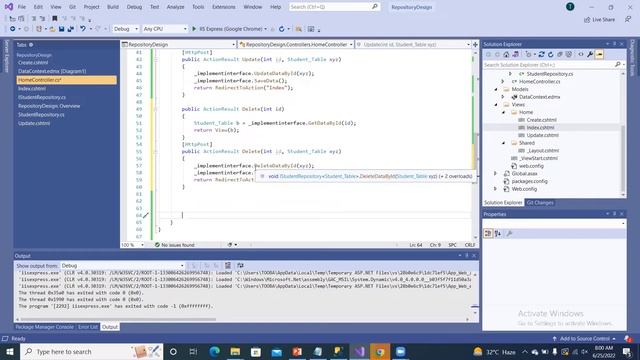Open the Any CPU platform dropdown
Image resolution: width=640 pixels, height=360 pixels.
[x=164, y=29]
